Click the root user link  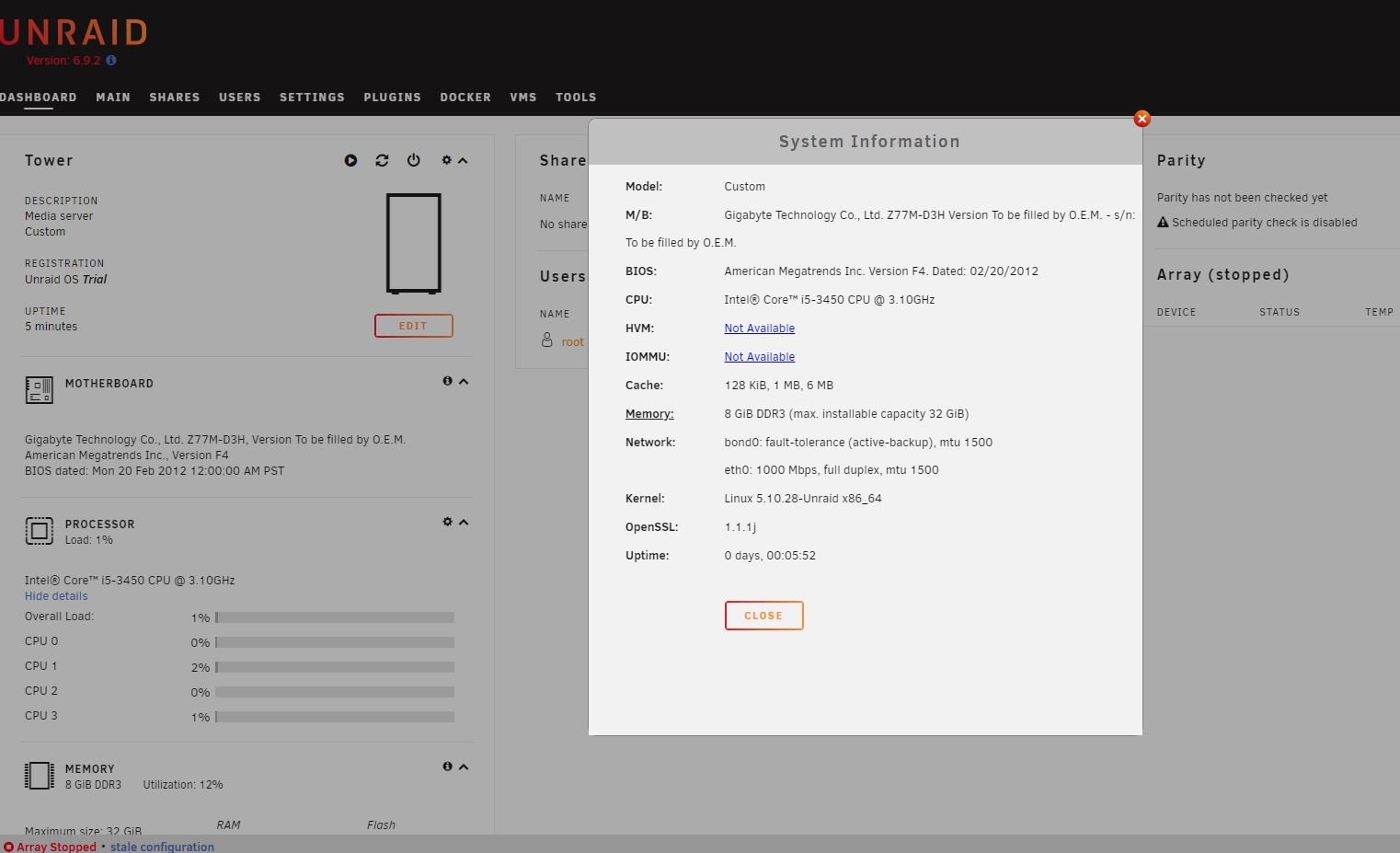572,342
